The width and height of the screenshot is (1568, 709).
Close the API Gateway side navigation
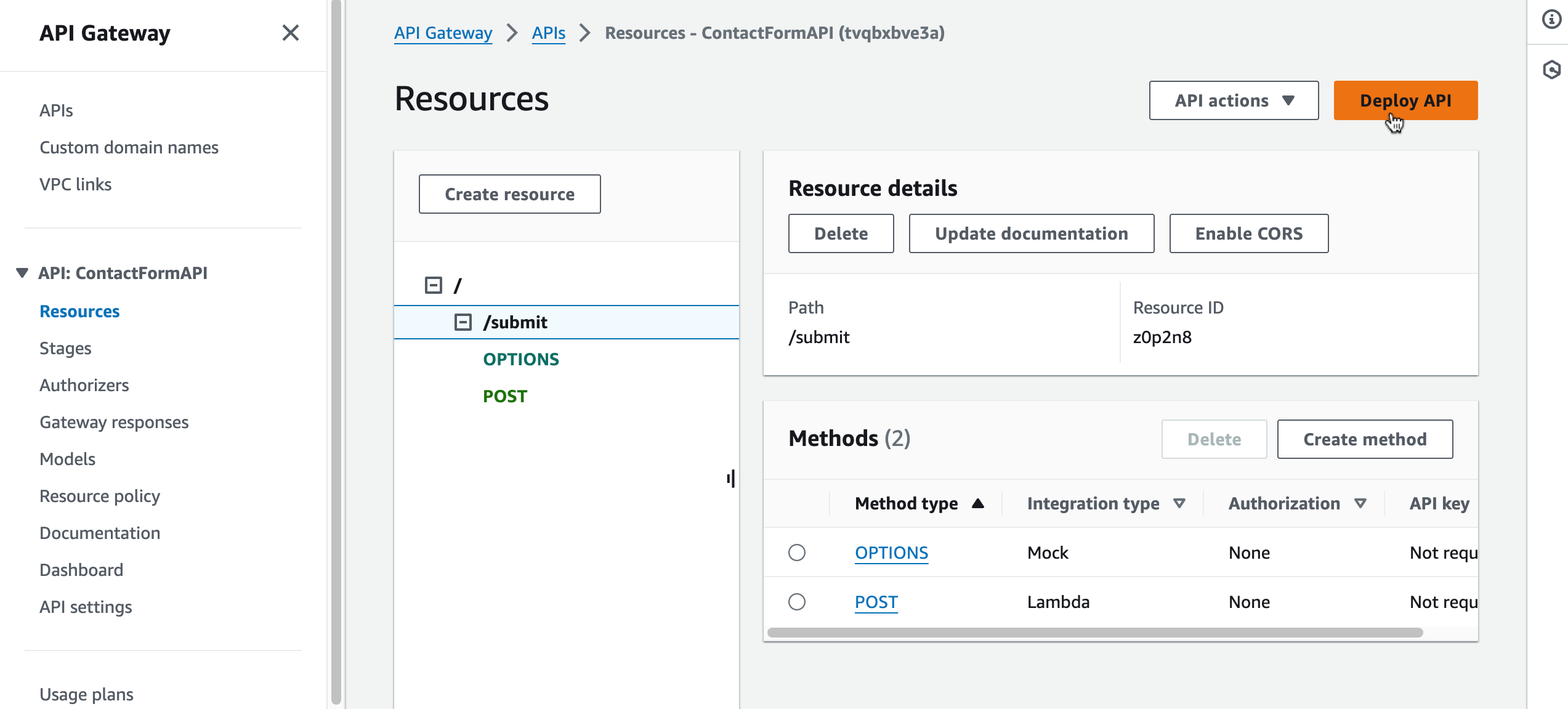click(x=290, y=33)
